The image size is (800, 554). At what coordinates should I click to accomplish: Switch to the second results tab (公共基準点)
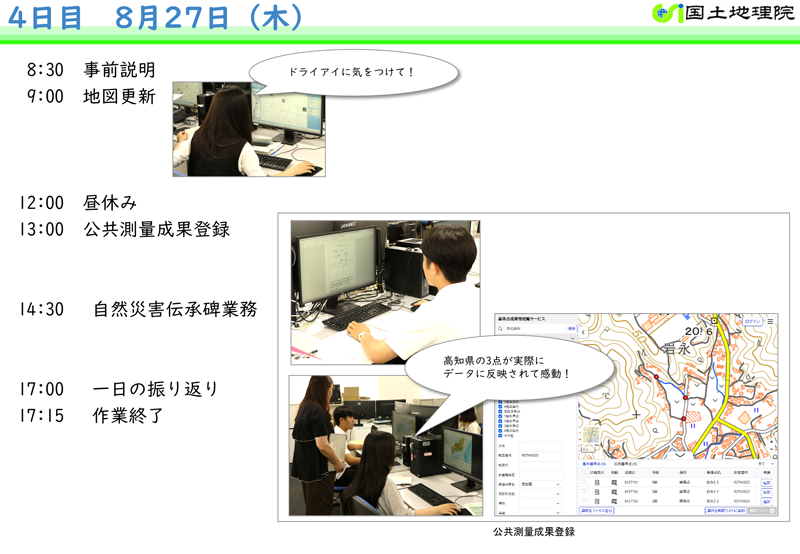pyautogui.click(x=626, y=464)
